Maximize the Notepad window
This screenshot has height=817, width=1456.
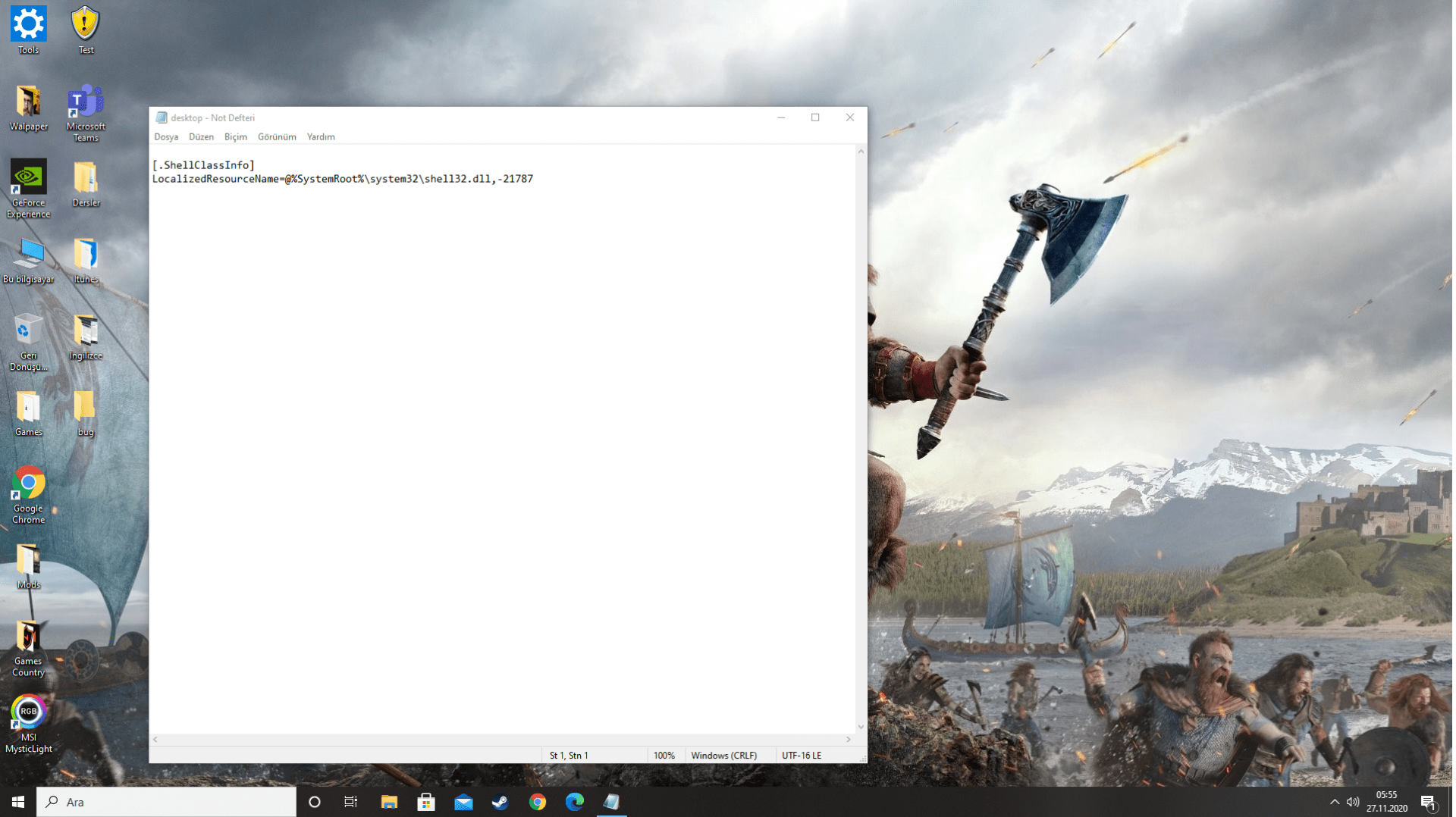[x=815, y=117]
